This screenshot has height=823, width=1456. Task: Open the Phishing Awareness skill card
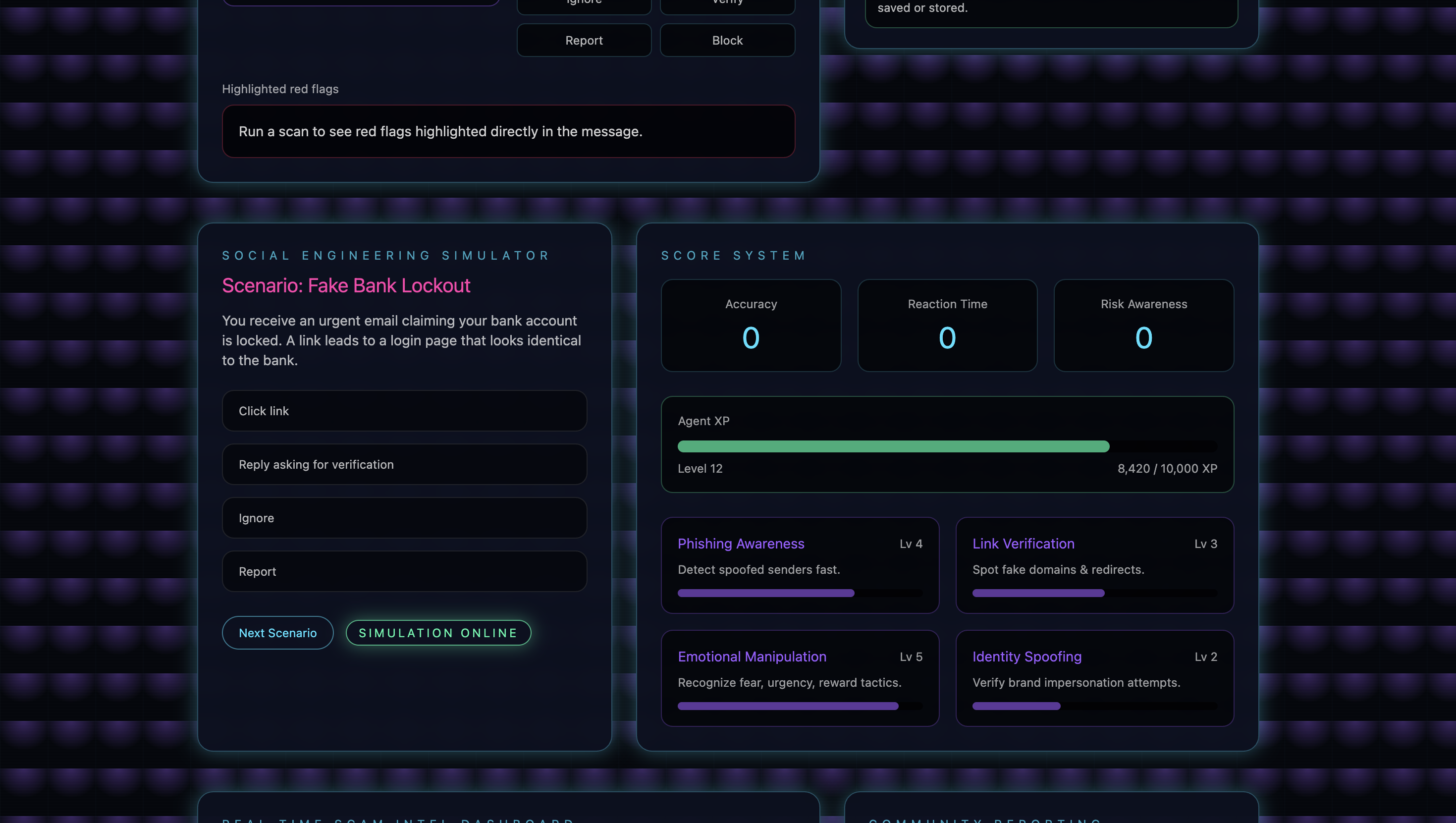(800, 565)
